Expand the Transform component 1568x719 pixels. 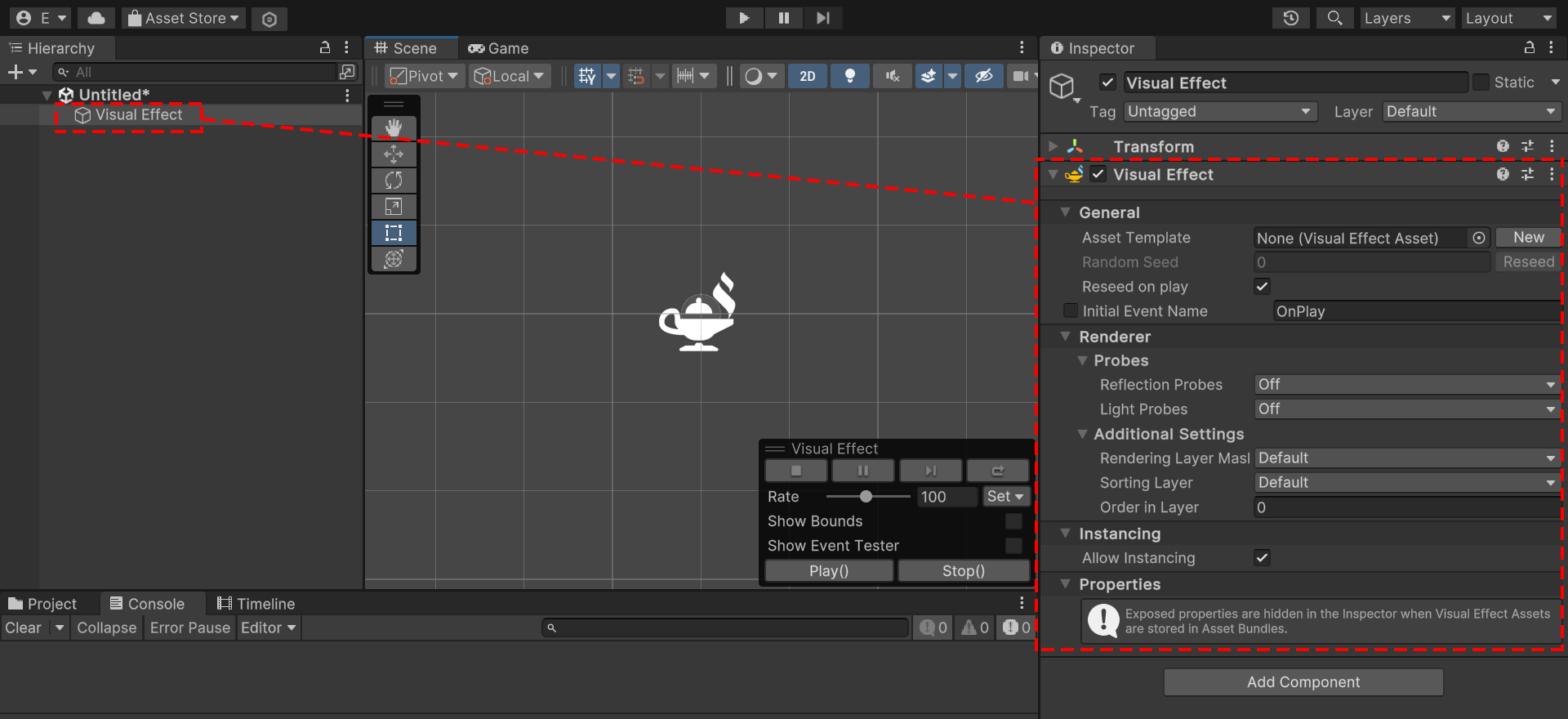(x=1053, y=147)
